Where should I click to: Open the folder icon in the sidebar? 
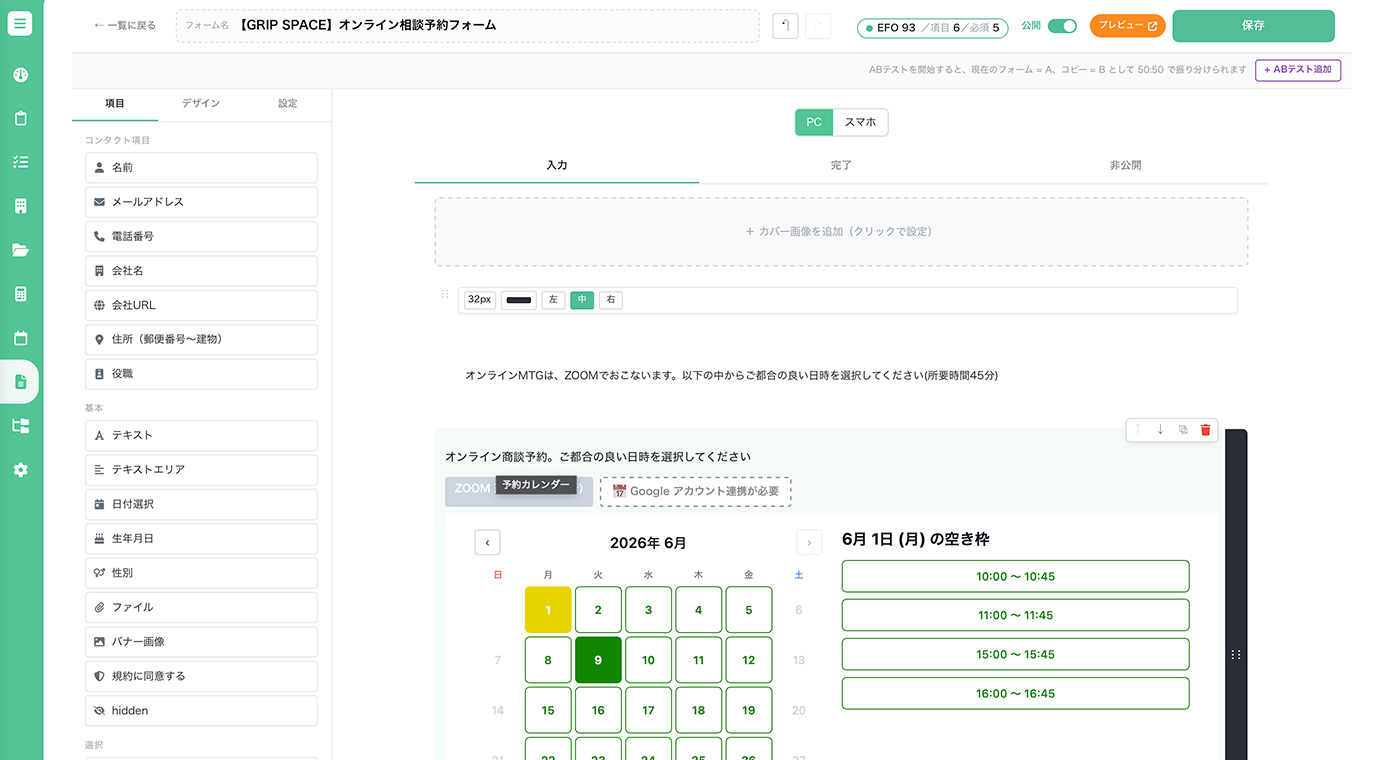pos(20,250)
